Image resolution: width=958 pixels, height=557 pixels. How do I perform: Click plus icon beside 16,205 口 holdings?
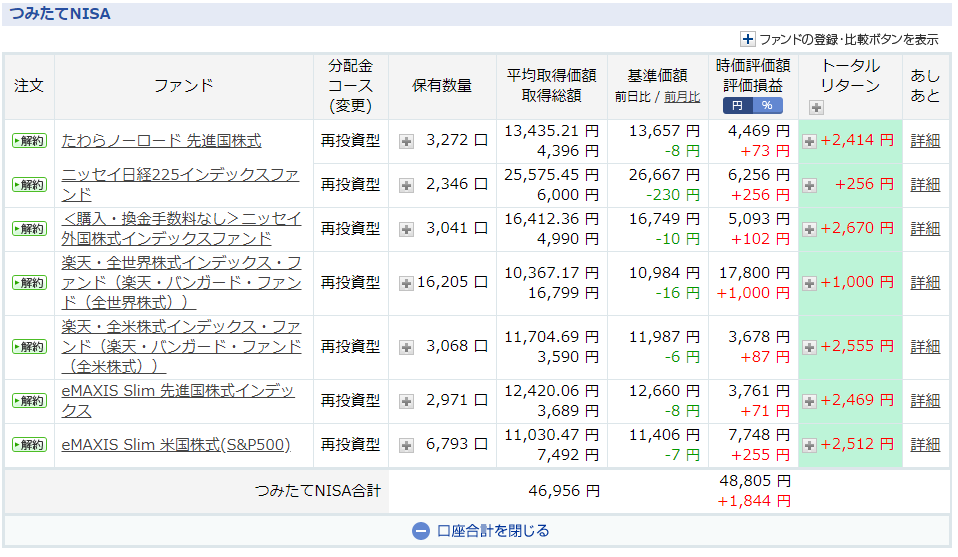[406, 283]
